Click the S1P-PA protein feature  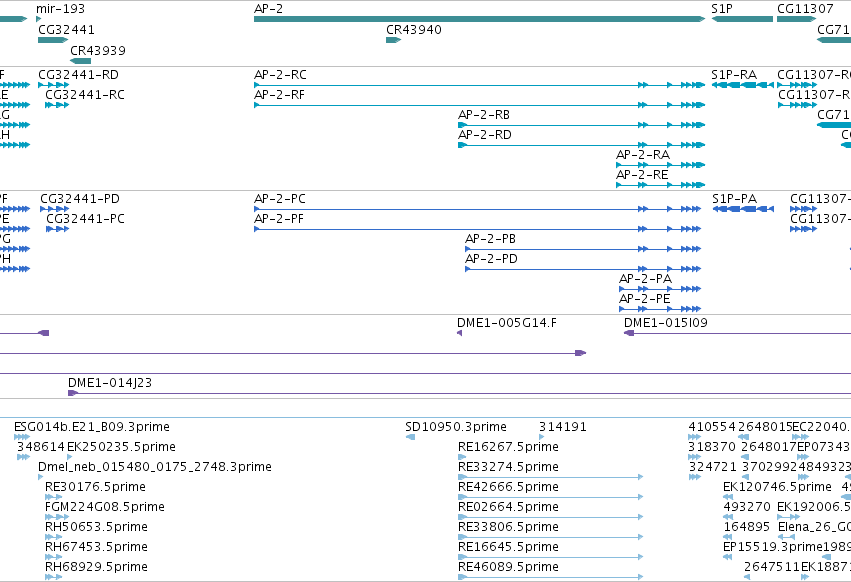pos(743,209)
